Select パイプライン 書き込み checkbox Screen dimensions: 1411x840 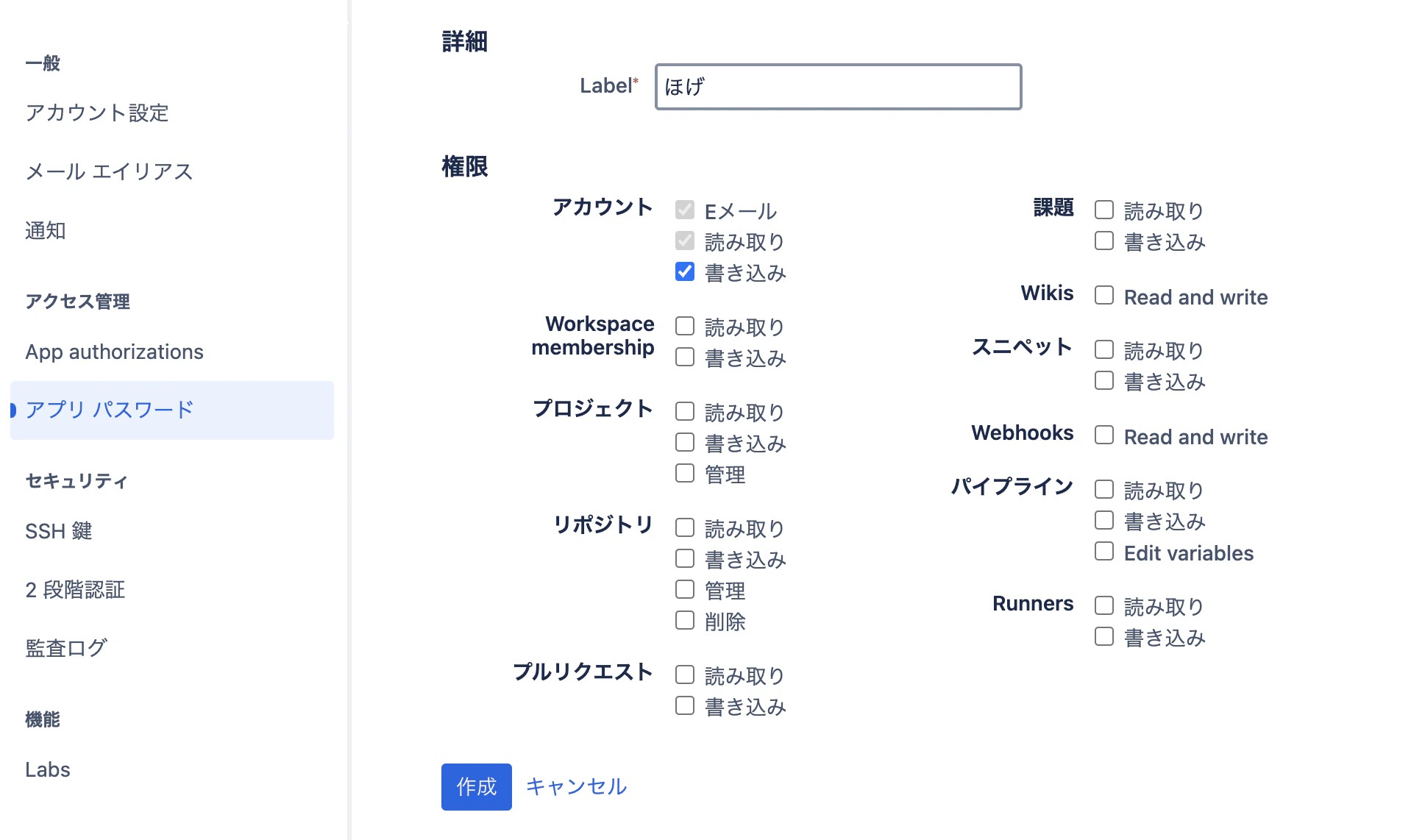click(1104, 520)
